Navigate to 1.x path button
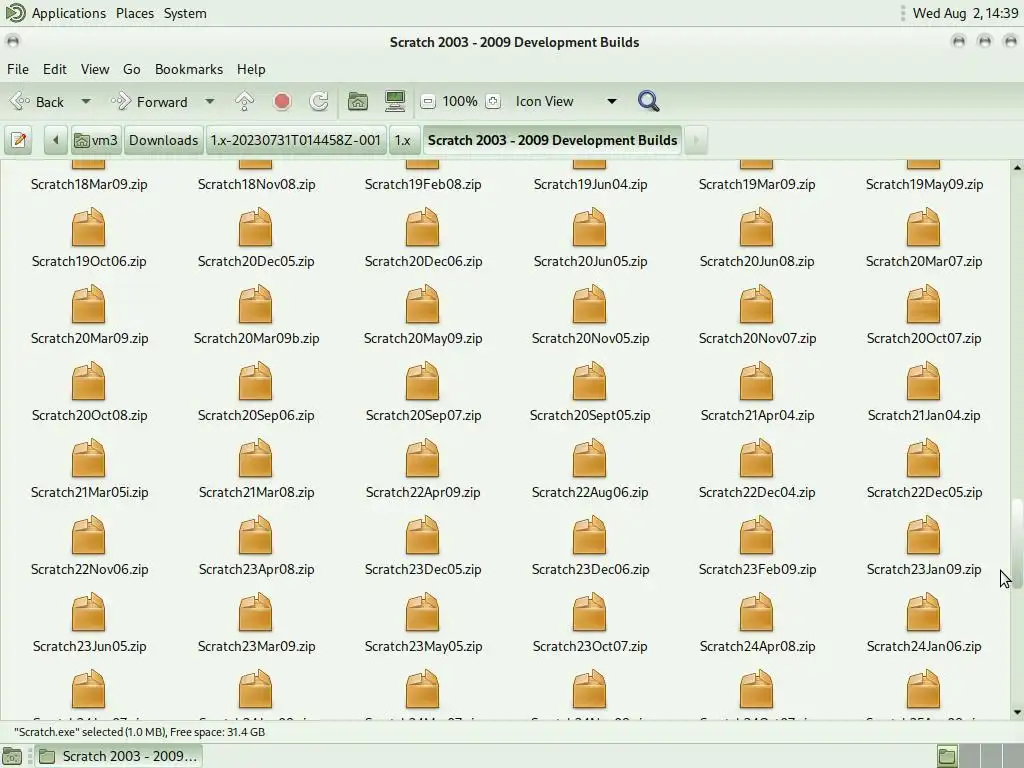The height and width of the screenshot is (768, 1024). pos(403,140)
